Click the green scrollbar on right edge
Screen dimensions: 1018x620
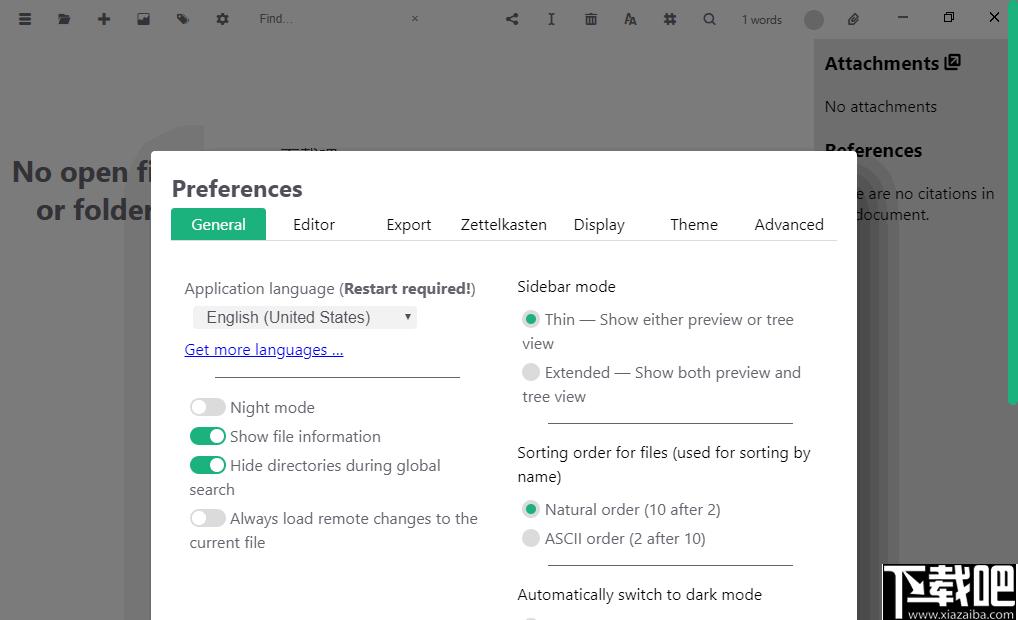(x=1013, y=201)
